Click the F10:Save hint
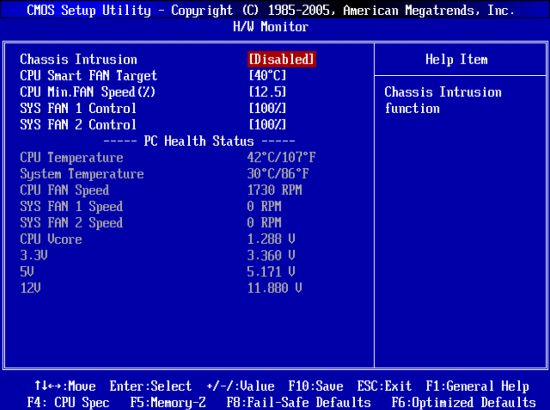Viewport: 550px width, 410px height. point(316,386)
